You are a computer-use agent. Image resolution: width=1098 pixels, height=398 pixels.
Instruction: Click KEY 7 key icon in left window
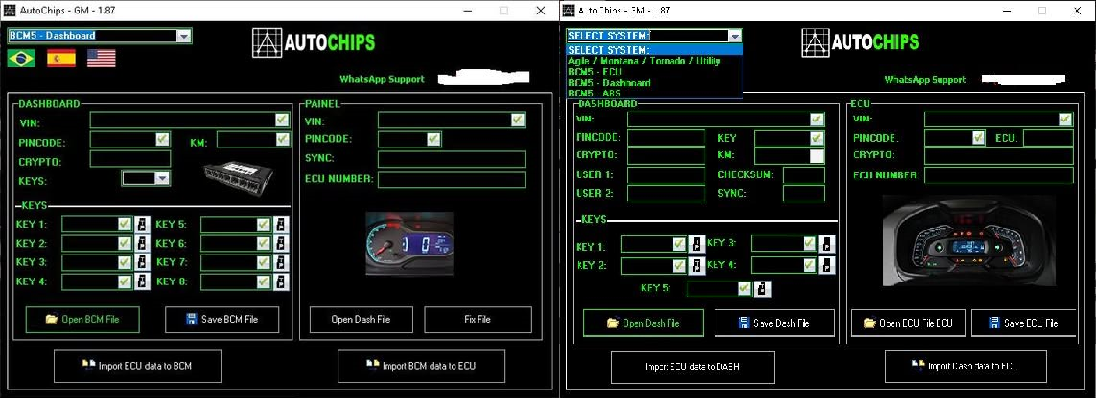(x=282, y=263)
